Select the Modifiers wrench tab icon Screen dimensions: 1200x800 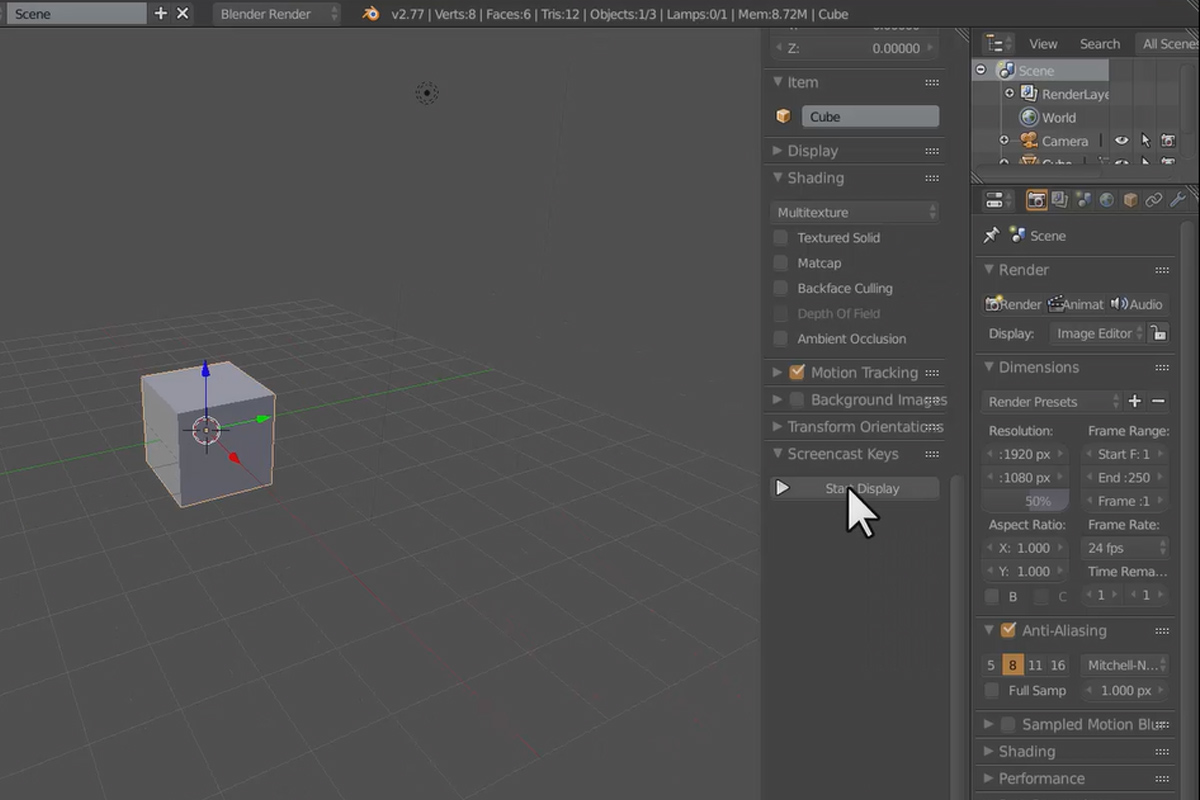coord(1177,200)
